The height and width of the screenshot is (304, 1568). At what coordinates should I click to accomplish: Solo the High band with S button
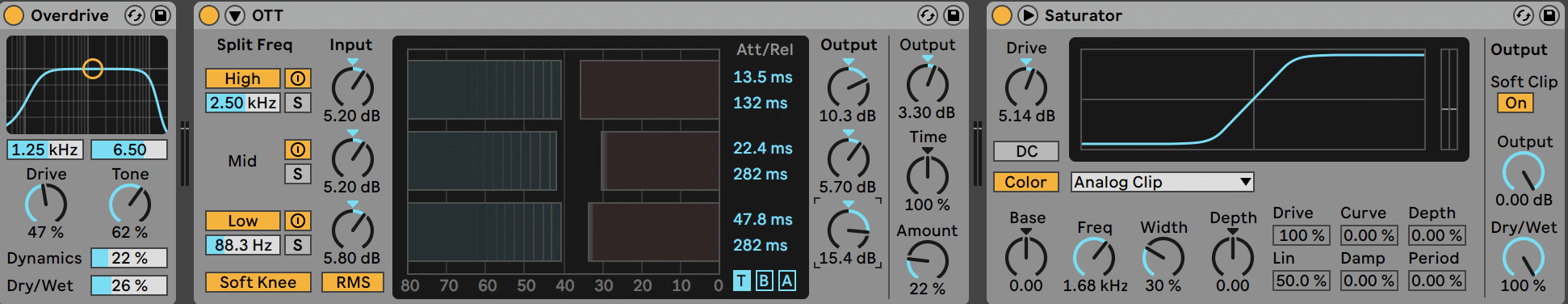point(298,103)
